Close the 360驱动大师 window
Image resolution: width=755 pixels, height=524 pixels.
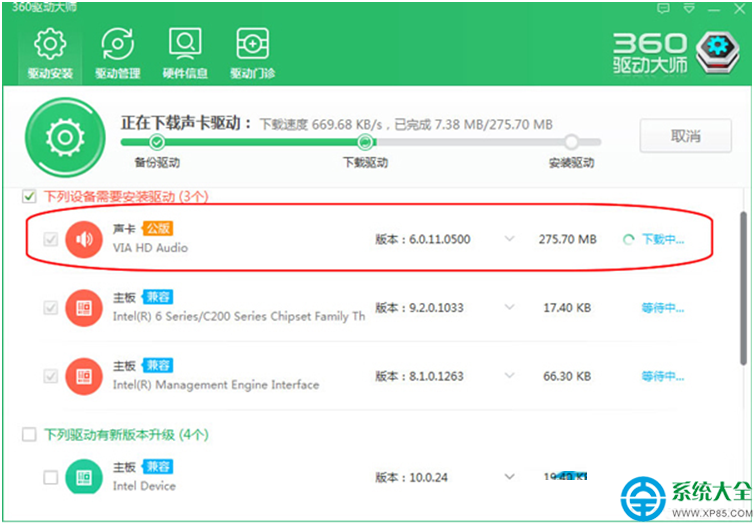click(x=740, y=9)
